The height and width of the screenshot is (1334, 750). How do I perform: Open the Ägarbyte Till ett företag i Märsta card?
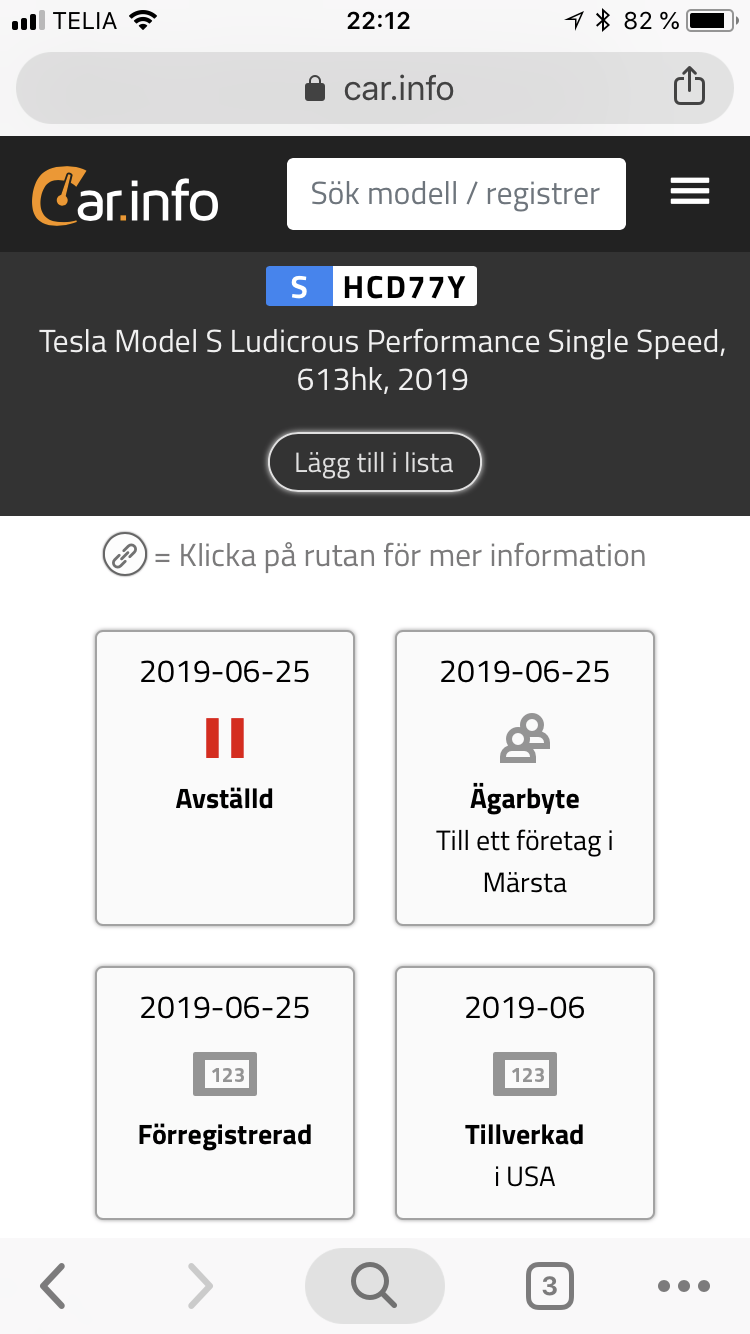click(525, 778)
